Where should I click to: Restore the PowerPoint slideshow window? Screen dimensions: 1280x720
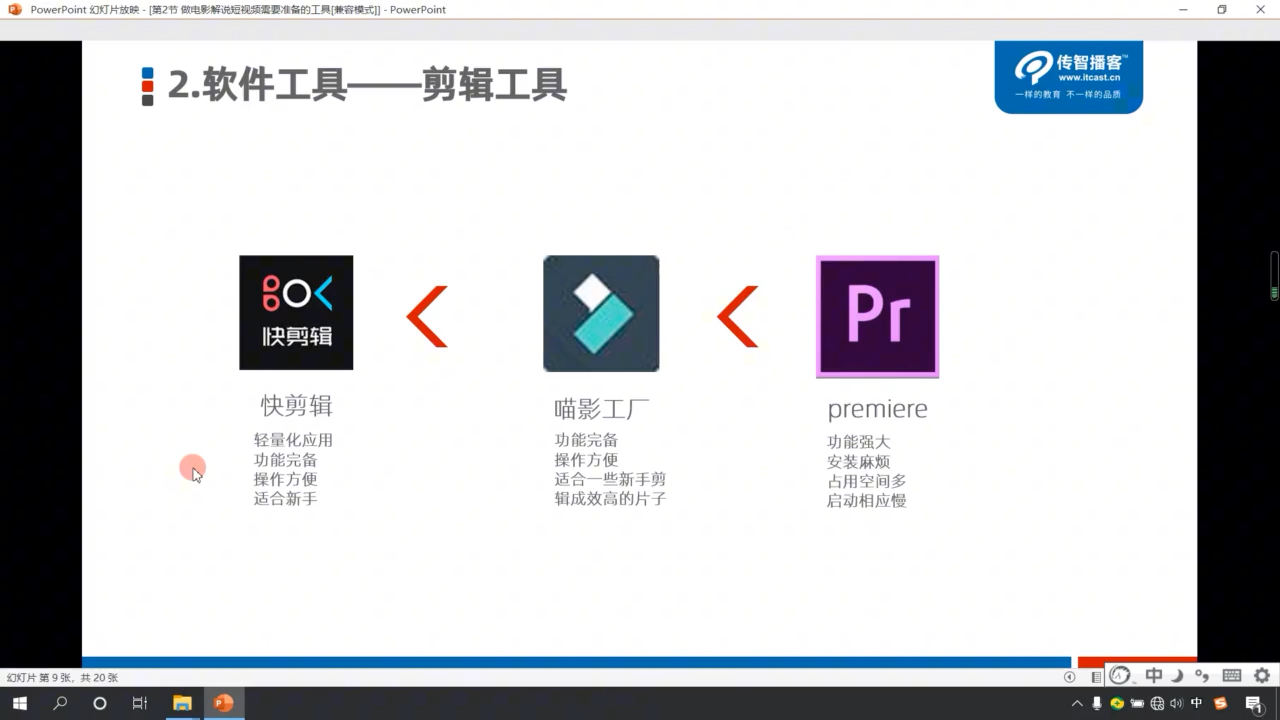tap(1221, 9)
